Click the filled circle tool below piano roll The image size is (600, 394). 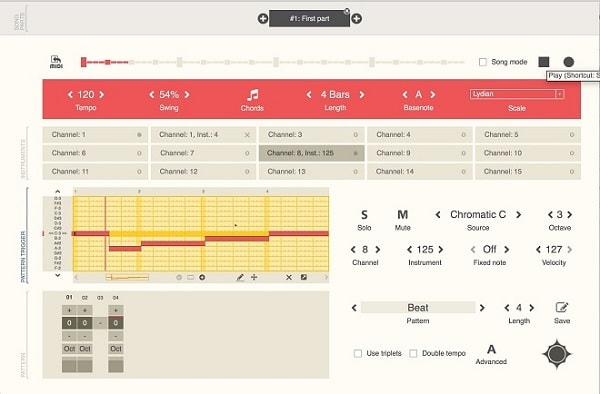[202, 277]
